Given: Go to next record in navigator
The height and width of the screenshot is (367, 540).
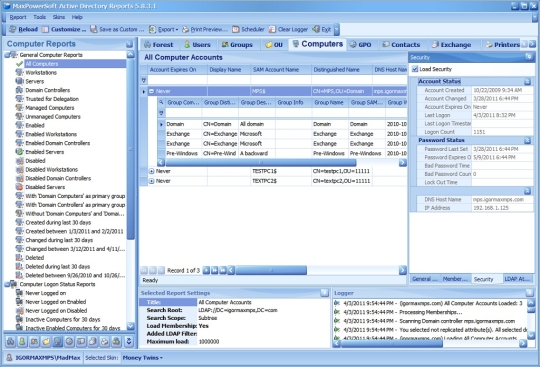Looking at the screenshot, I should coord(206,271).
